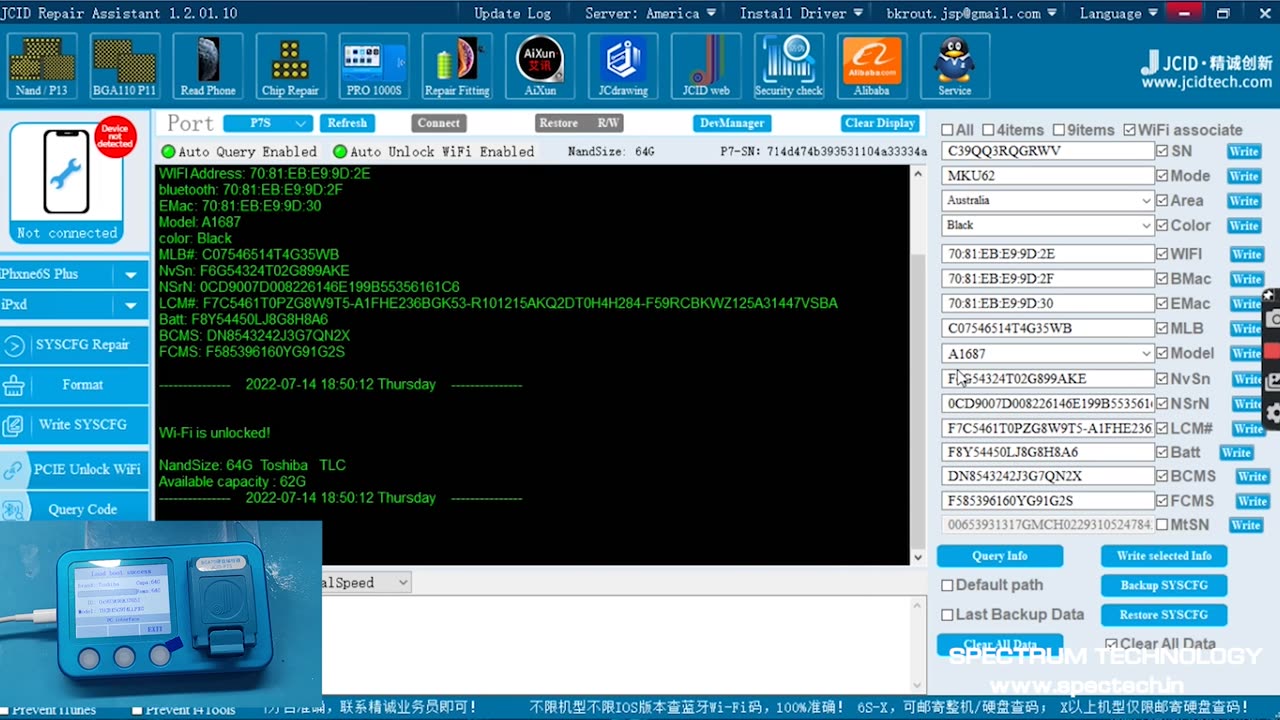This screenshot has height=720, width=1280.
Task: Select Query Code in the sidebar
Action: pyautogui.click(x=74, y=508)
